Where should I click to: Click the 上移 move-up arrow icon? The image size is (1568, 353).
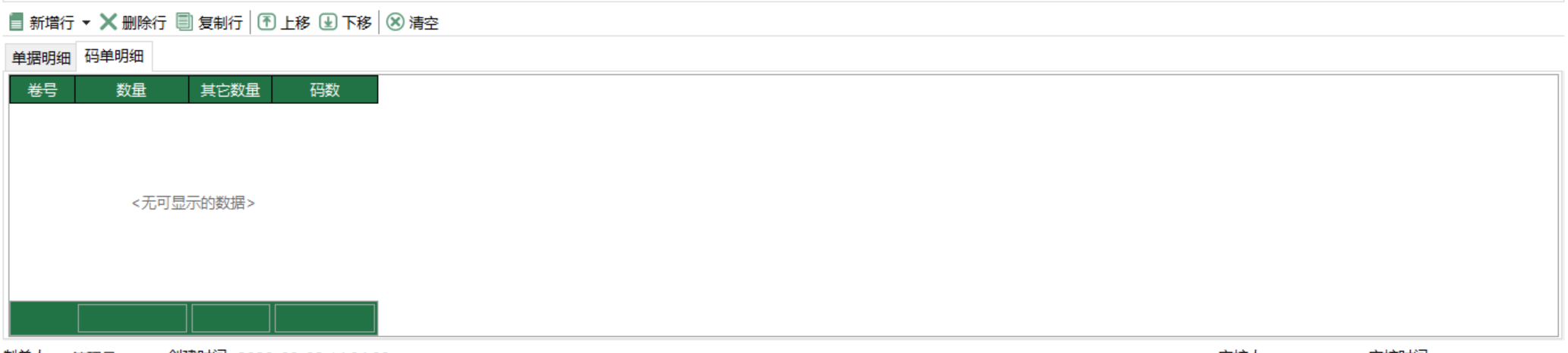(266, 22)
